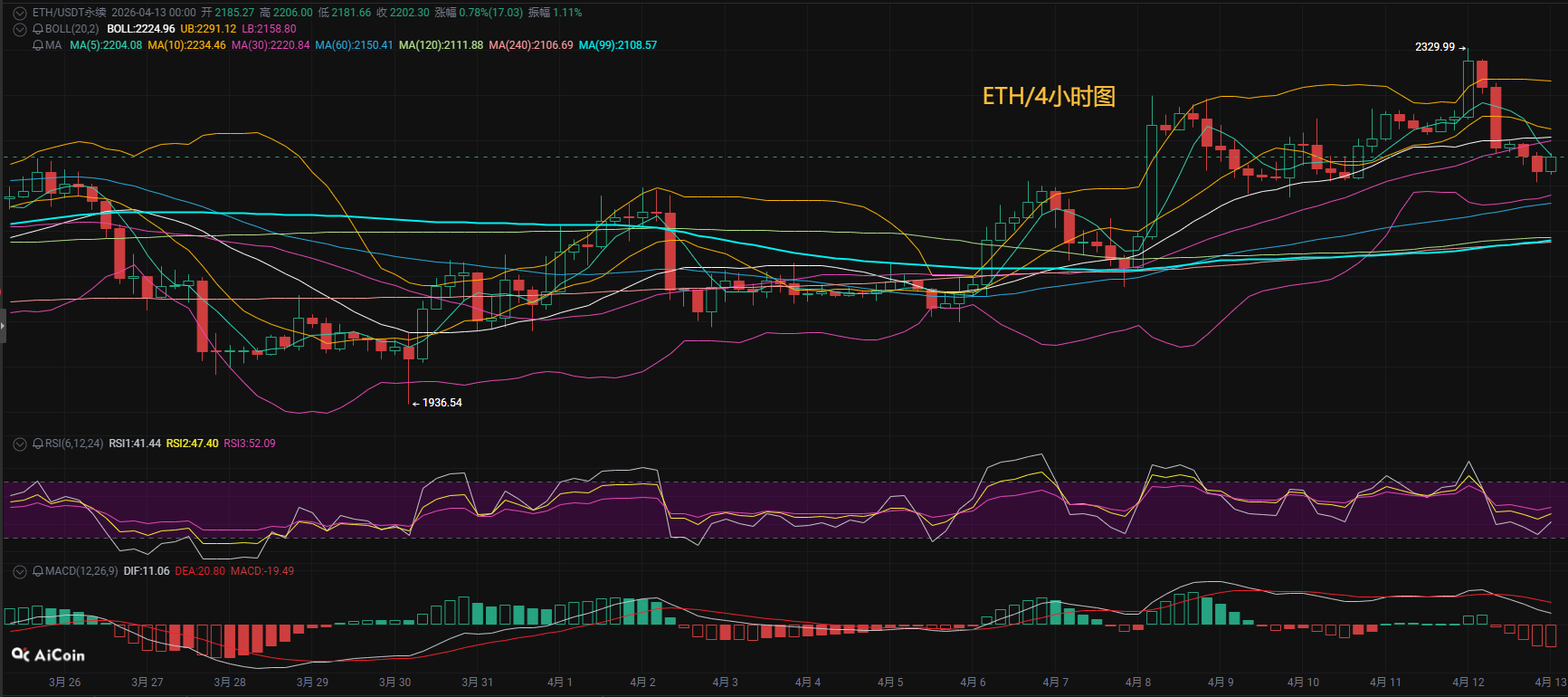The height and width of the screenshot is (697, 1568).
Task: Click the ETH/4小时图 chart annotation text
Action: pyautogui.click(x=1049, y=96)
